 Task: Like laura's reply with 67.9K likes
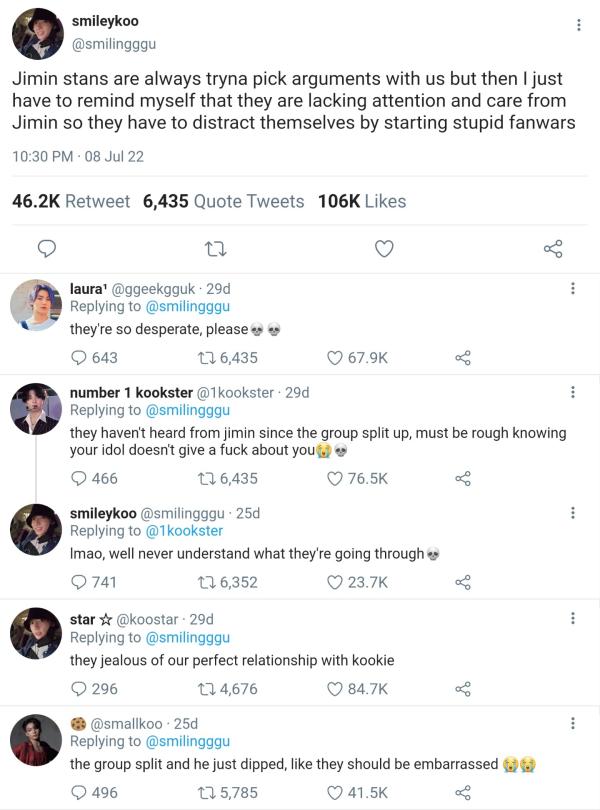(337, 358)
